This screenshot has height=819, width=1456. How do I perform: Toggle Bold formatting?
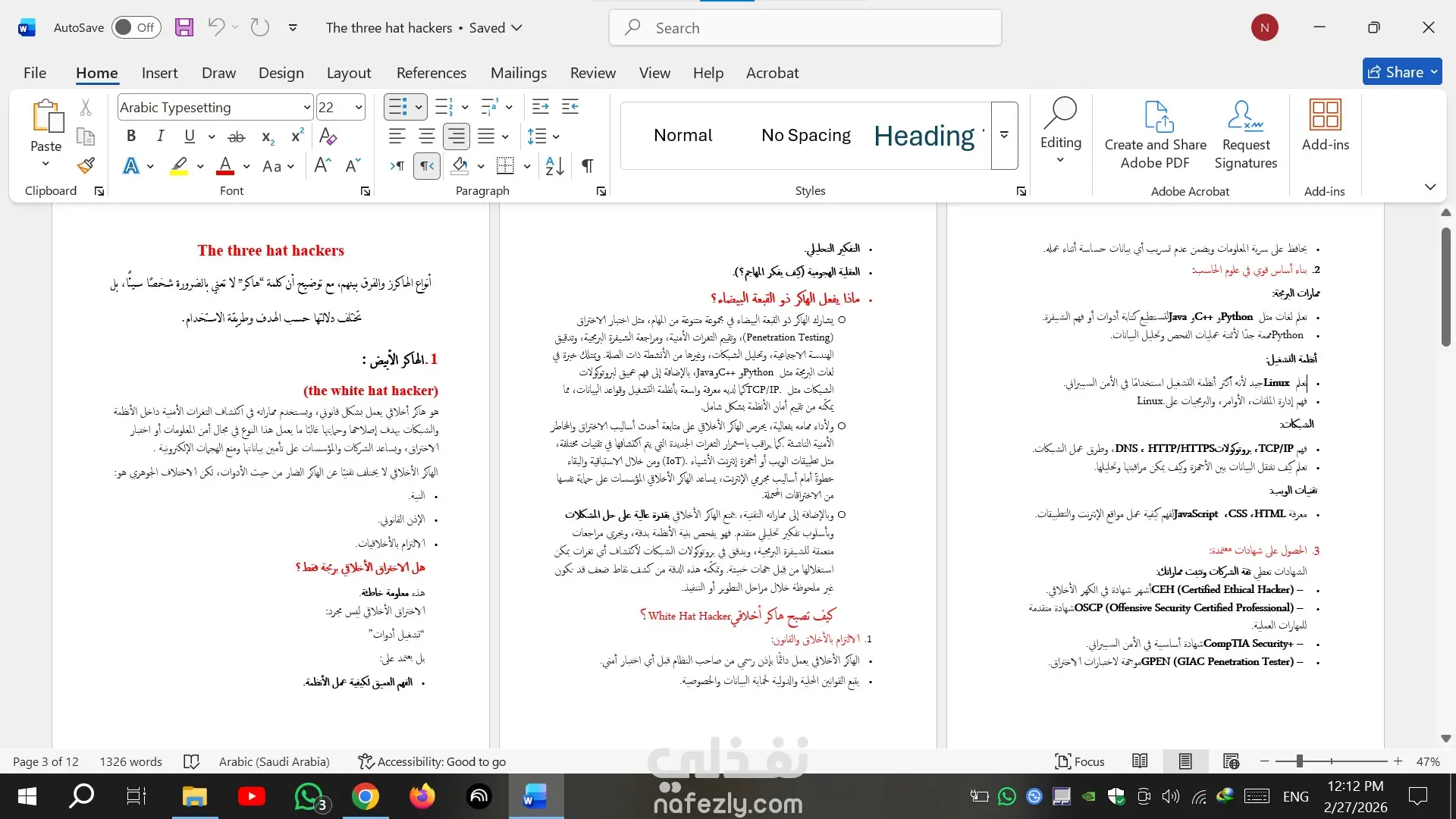coord(131,136)
